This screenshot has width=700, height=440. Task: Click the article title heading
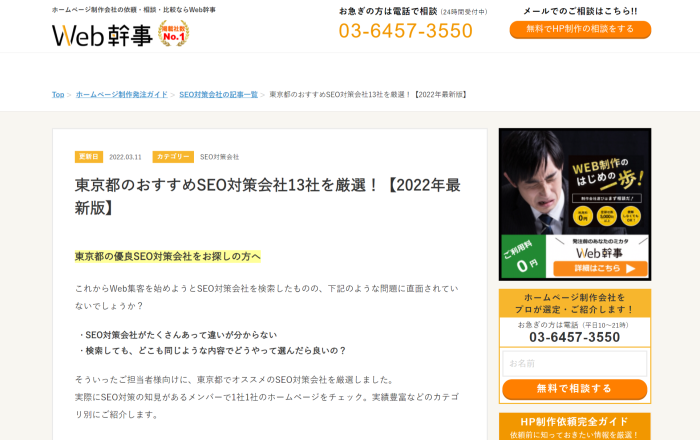point(267,196)
